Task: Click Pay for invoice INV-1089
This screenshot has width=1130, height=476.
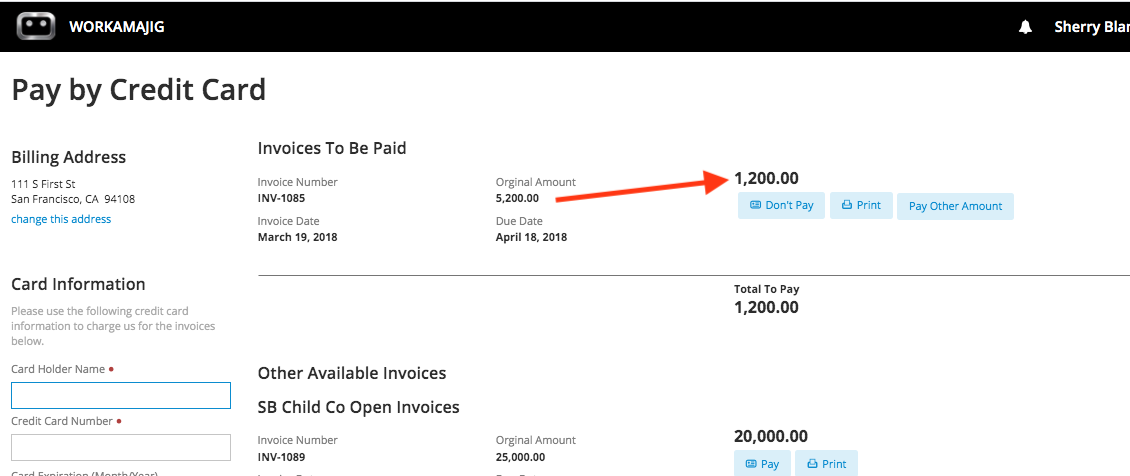Action: coord(762,464)
